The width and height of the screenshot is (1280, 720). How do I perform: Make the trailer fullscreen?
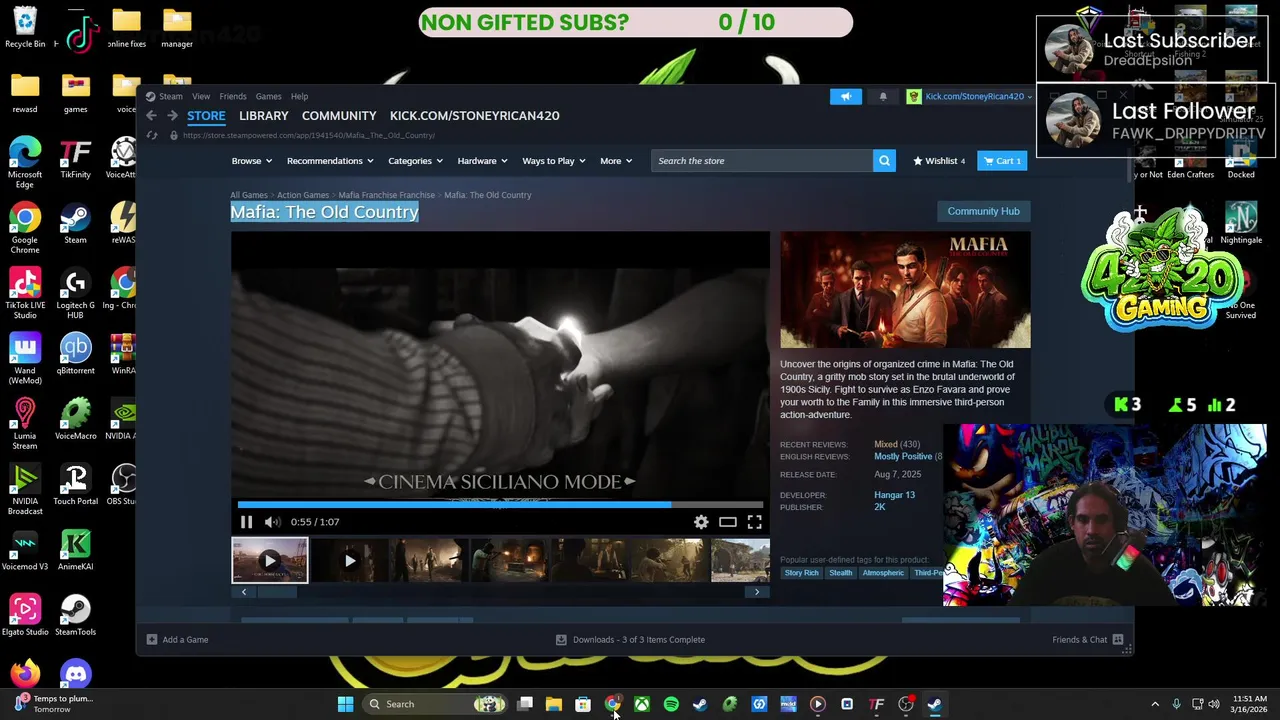[755, 522]
